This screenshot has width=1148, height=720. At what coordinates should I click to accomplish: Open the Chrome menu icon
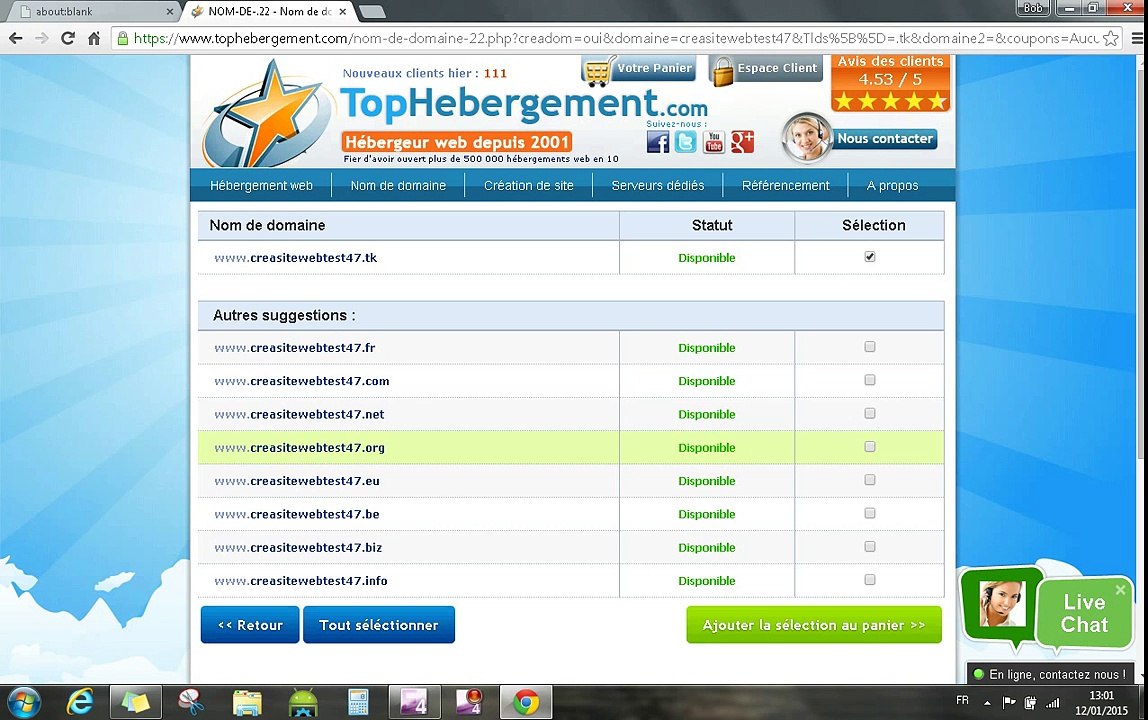1137,38
